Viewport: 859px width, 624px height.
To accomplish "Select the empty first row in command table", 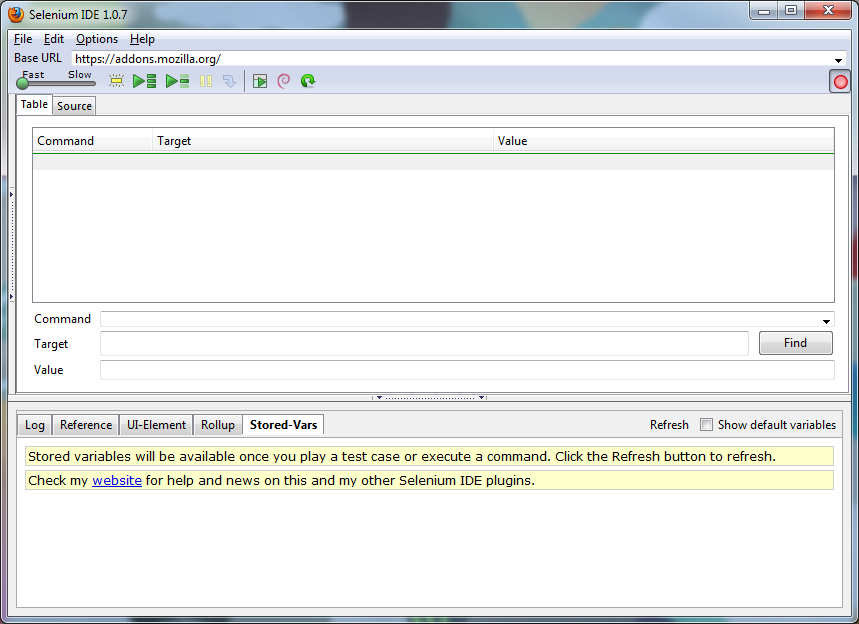I will click(433, 162).
